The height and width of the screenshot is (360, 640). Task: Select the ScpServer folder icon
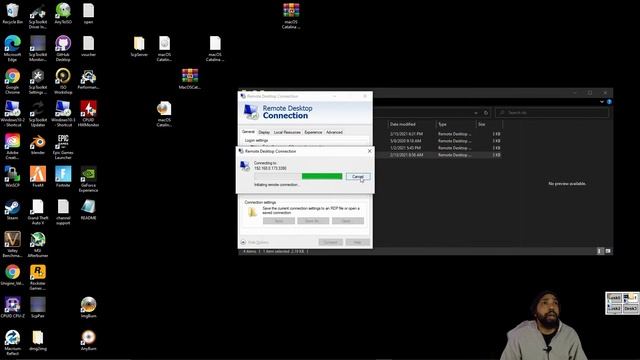point(139,46)
